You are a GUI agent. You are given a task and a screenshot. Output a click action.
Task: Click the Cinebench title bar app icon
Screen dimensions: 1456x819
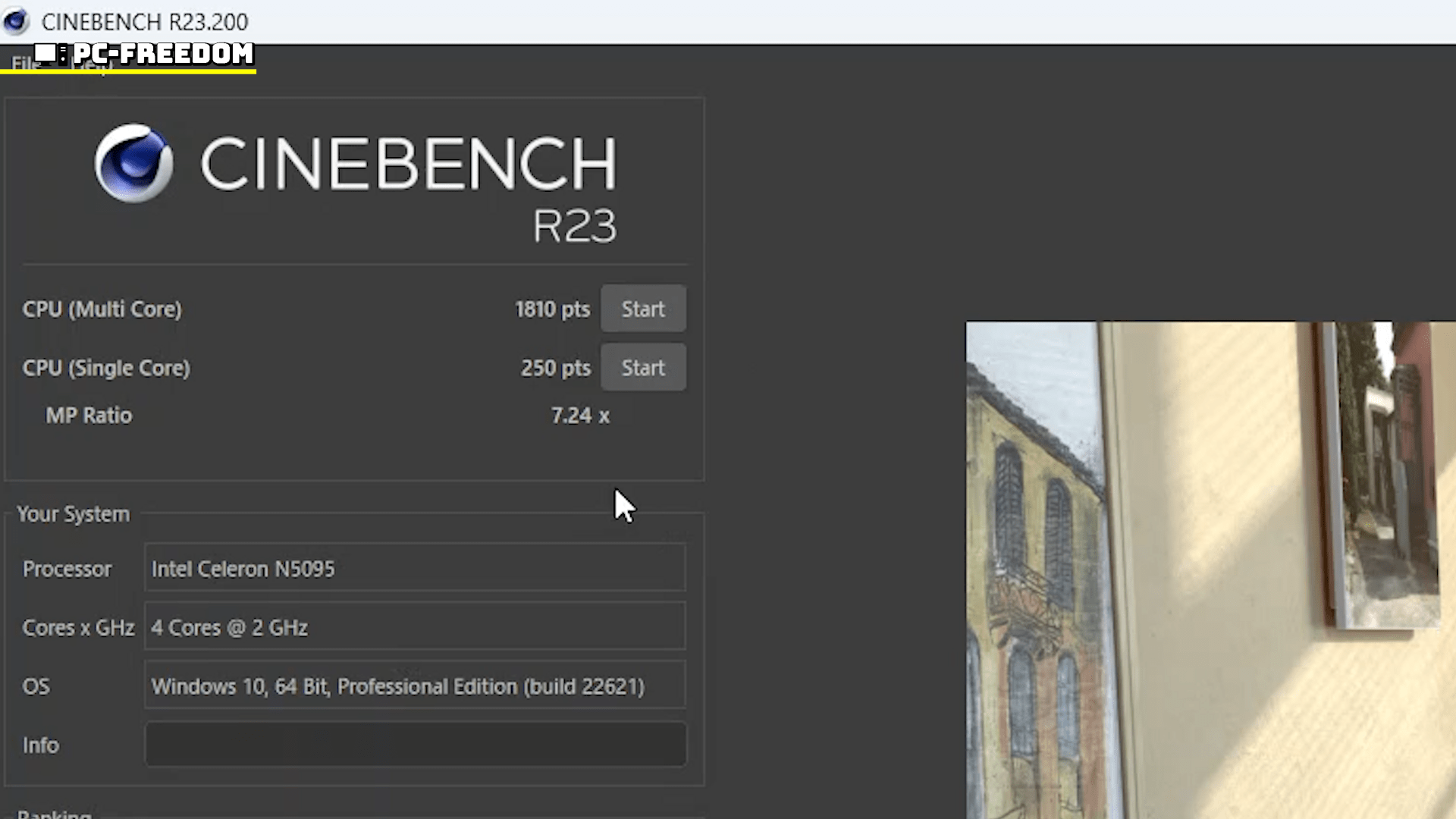(x=16, y=21)
